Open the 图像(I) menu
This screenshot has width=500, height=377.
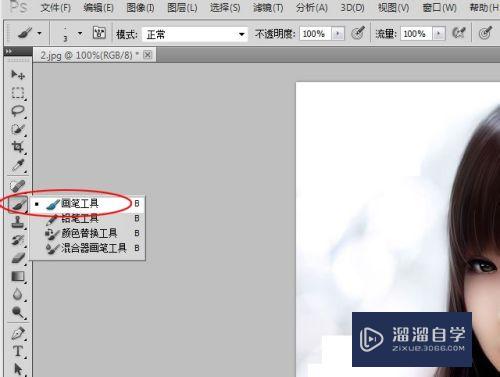click(140, 8)
